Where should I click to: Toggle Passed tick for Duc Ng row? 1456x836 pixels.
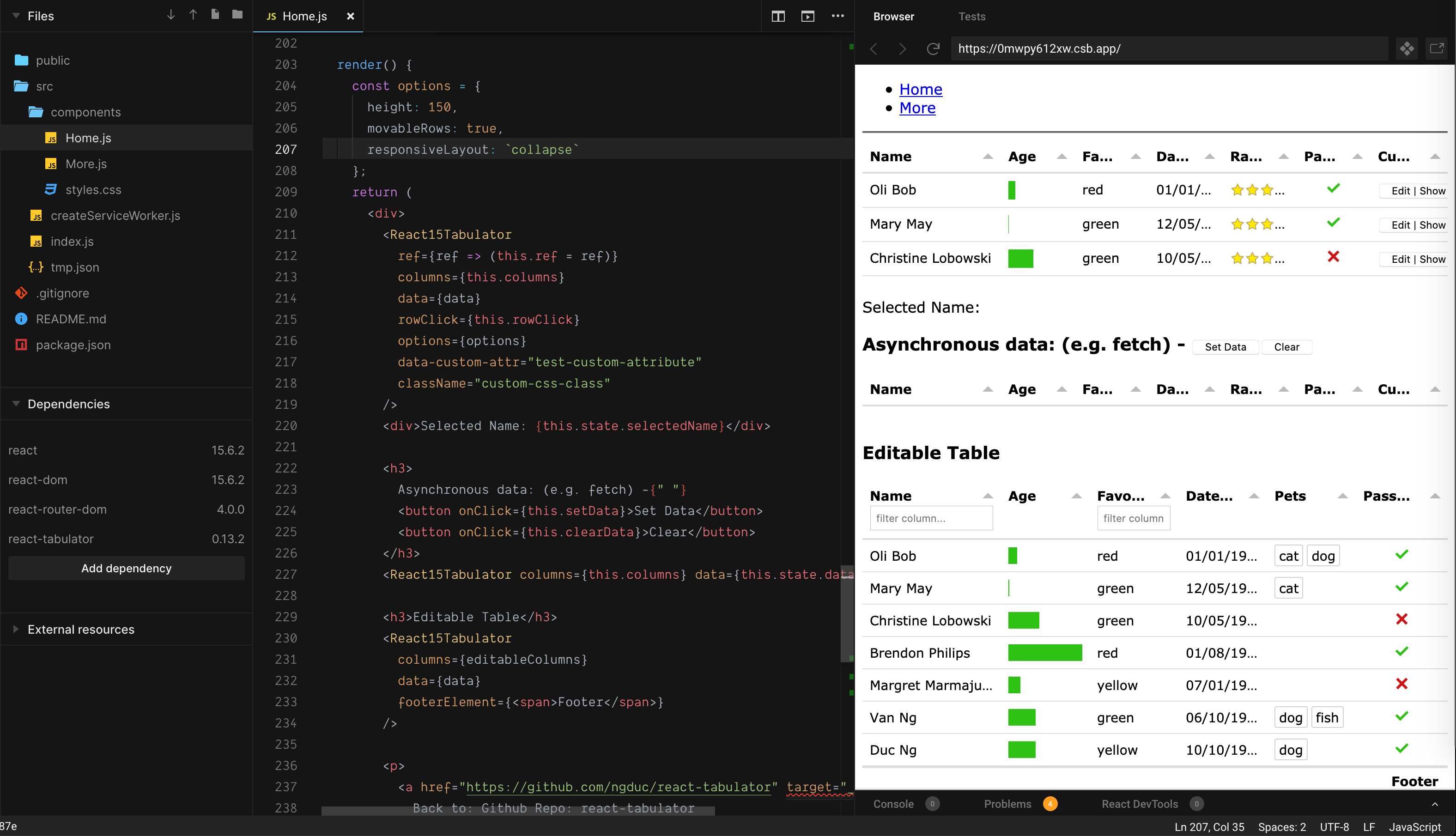(1401, 749)
